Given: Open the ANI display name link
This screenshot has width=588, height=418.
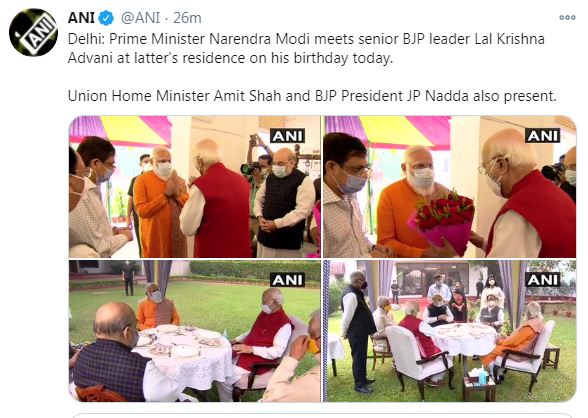Looking at the screenshot, I should coord(81,18).
